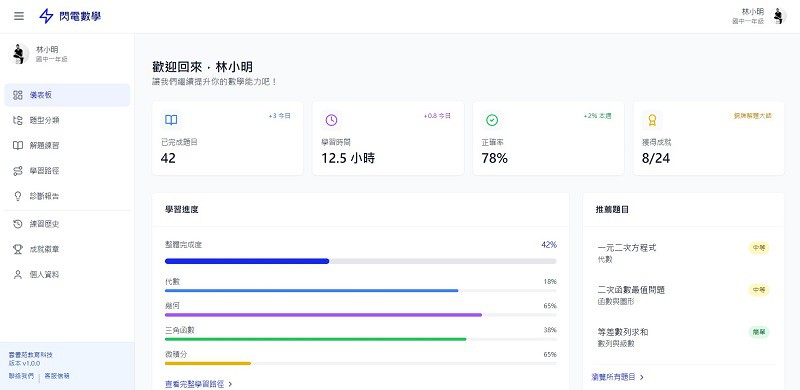Go to 題型分類 in the sidebar
The height and width of the screenshot is (390, 800).
coord(67,120)
